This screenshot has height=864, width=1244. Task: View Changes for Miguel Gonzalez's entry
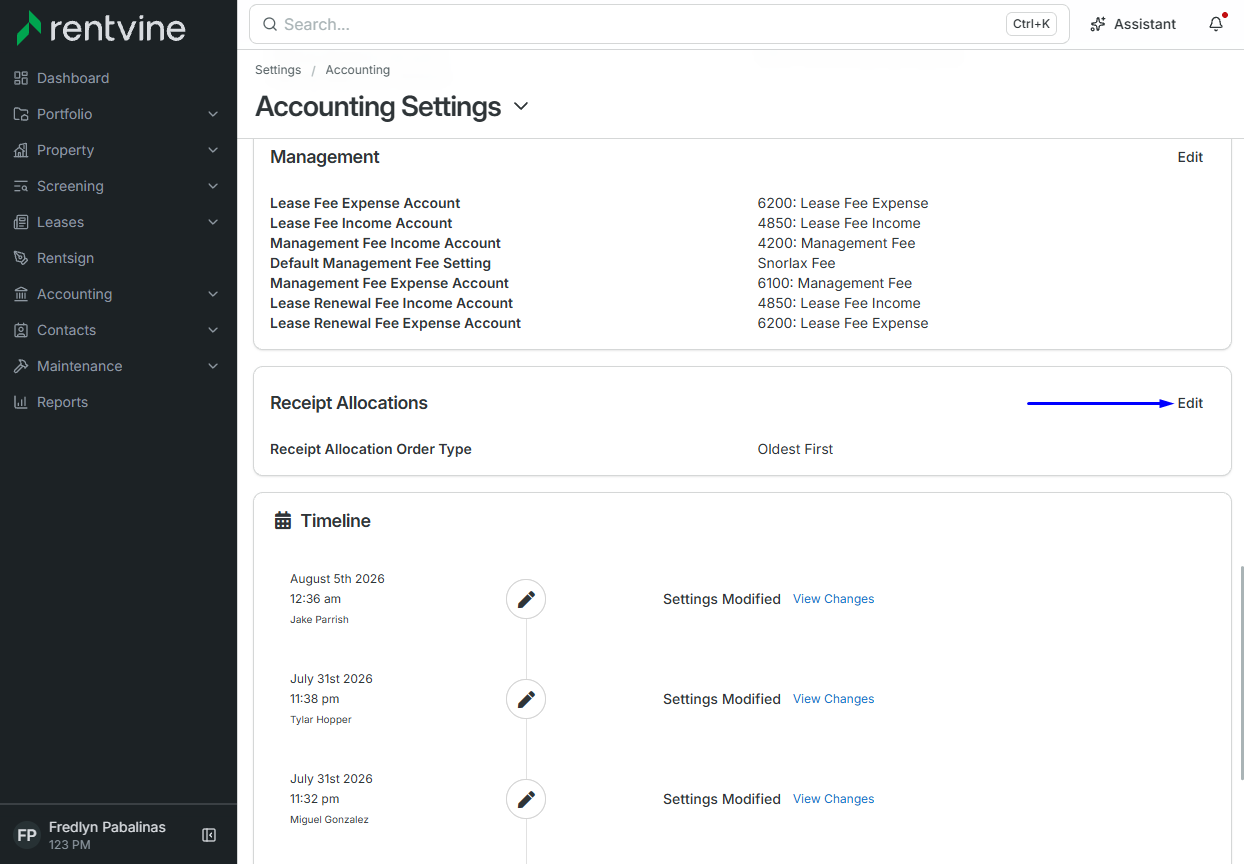[x=833, y=799]
